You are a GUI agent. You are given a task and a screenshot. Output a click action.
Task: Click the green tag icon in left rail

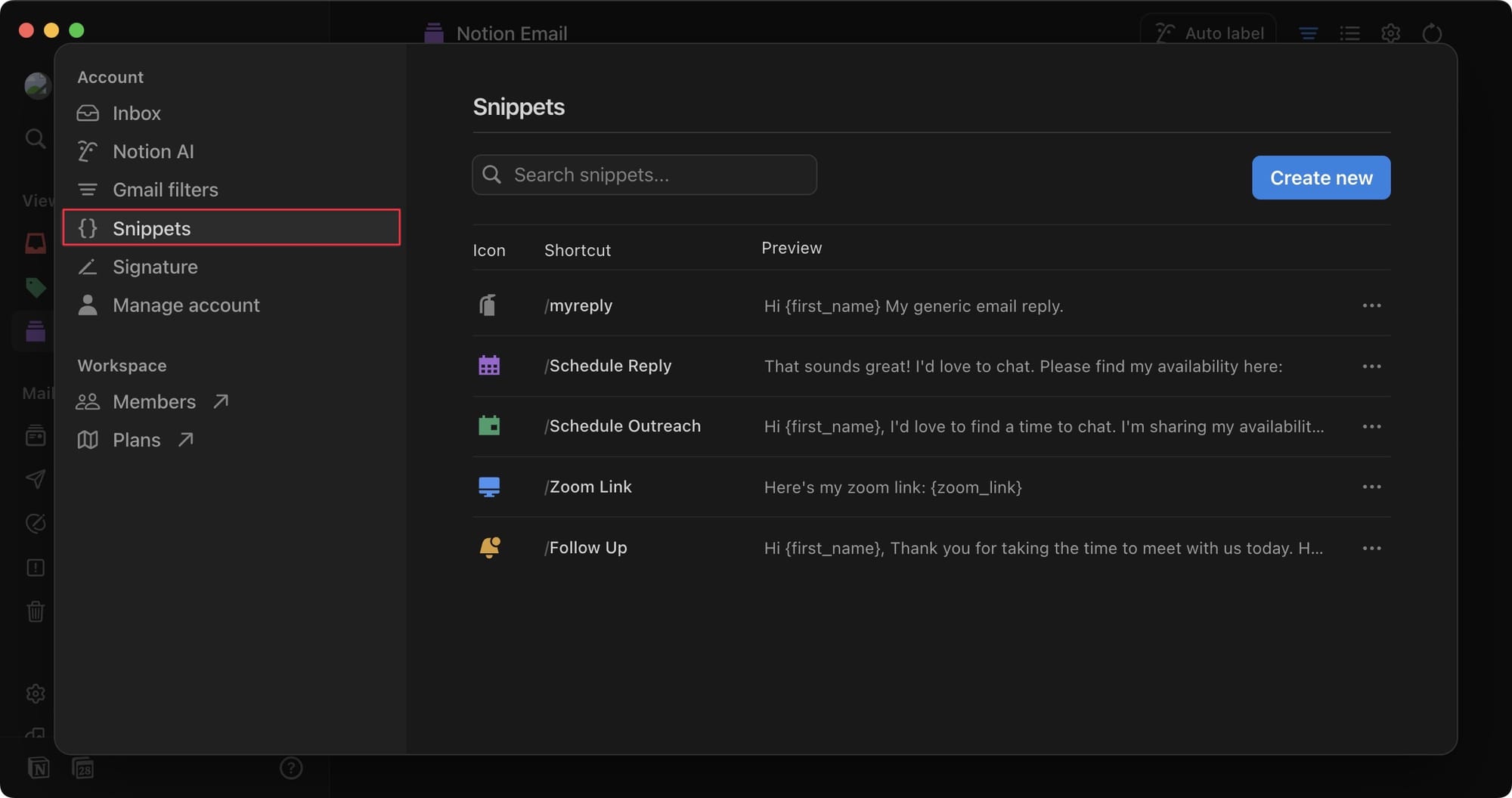35,287
